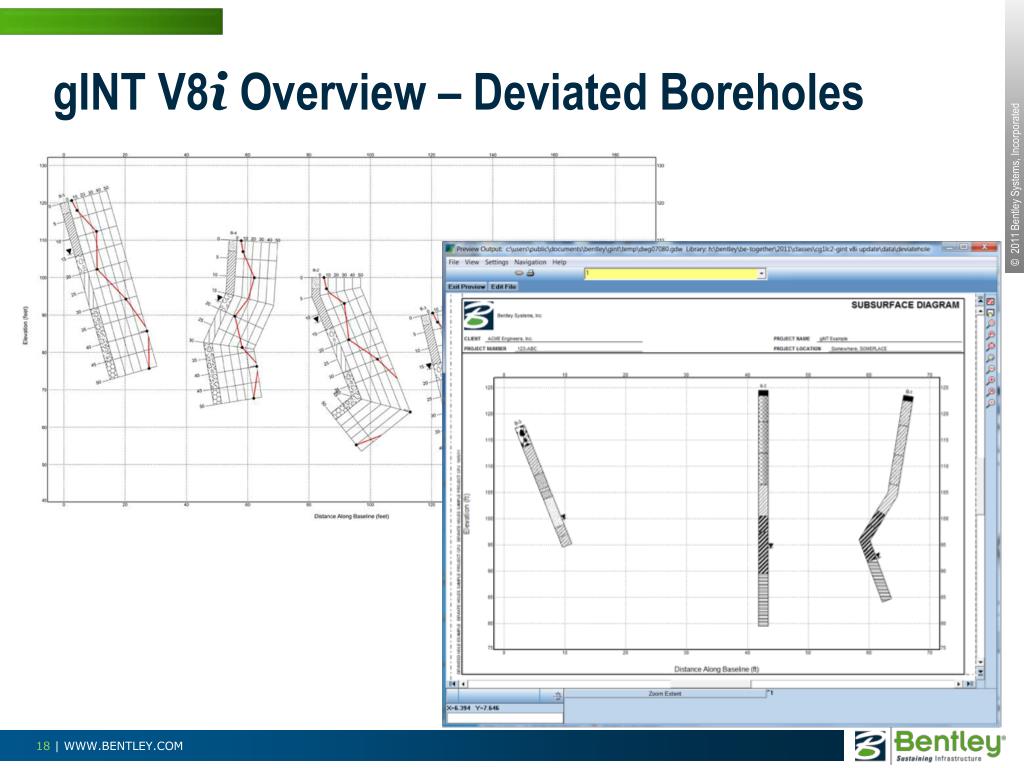Click the 123-ABC project number

point(527,349)
